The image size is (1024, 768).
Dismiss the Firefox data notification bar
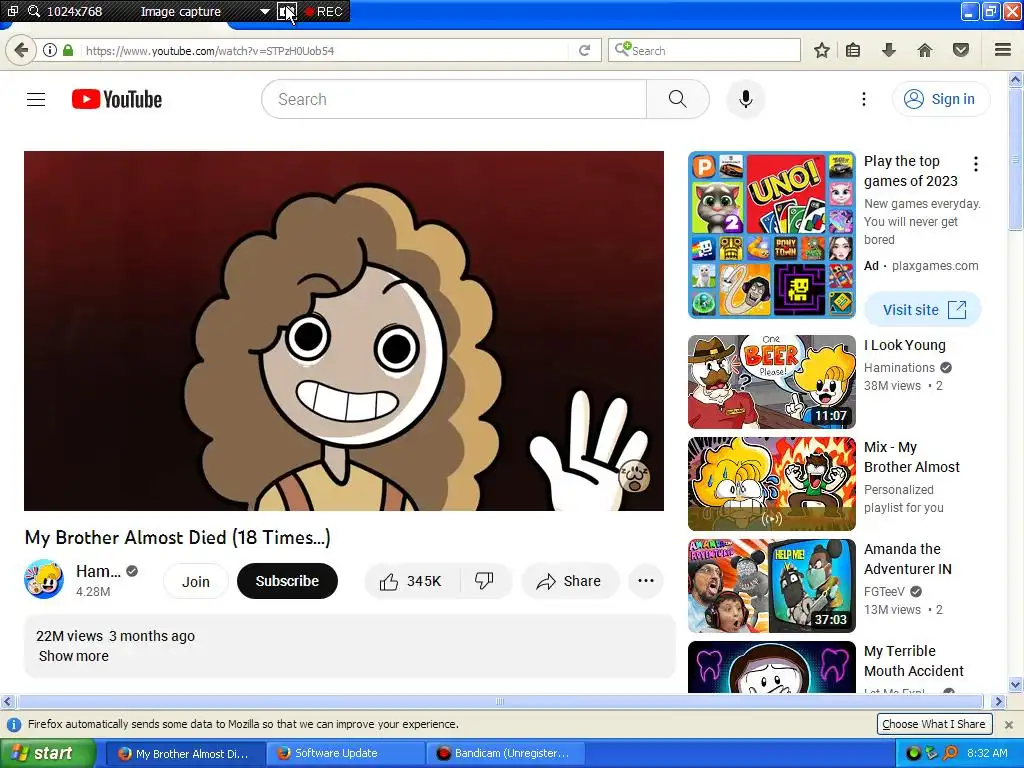click(1009, 724)
